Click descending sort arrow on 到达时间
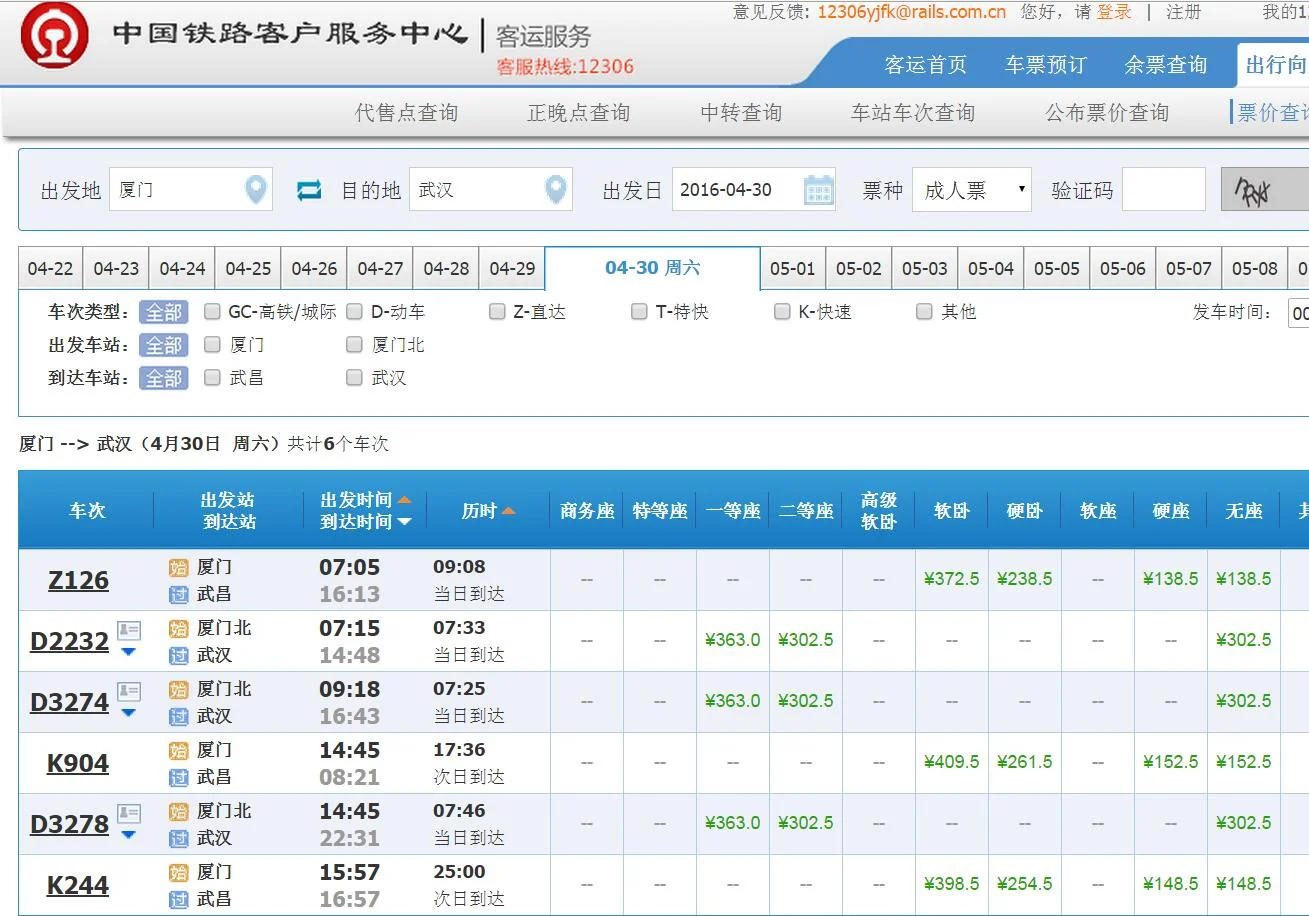 (404, 522)
